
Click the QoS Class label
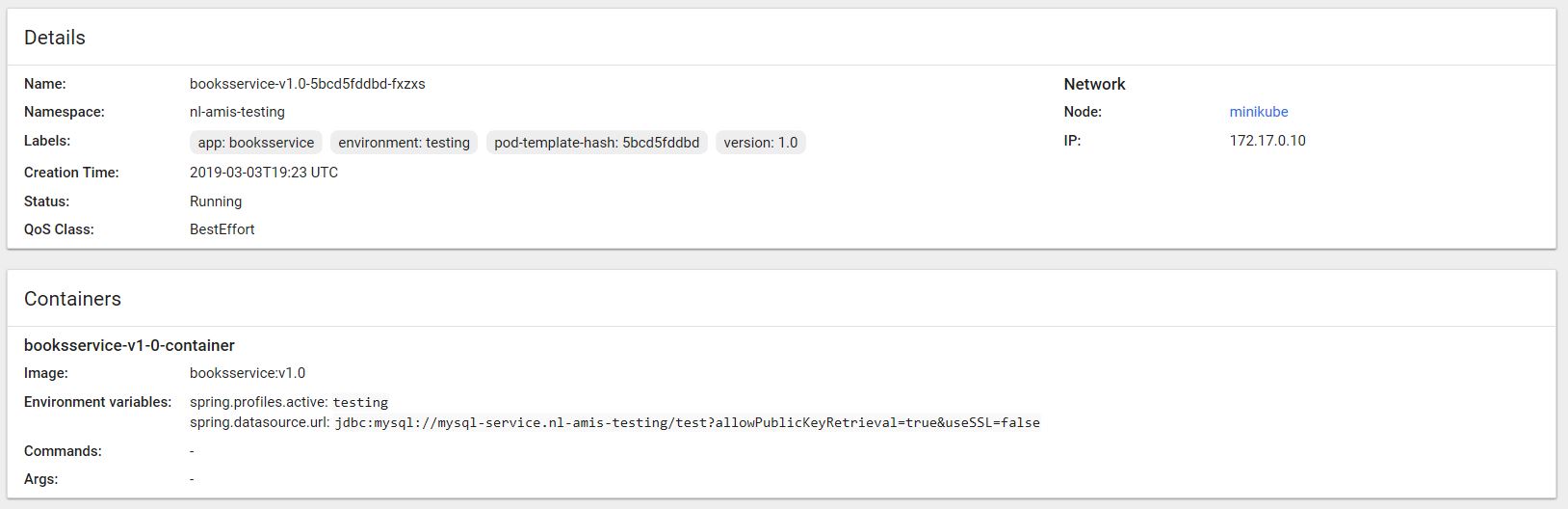pos(59,229)
